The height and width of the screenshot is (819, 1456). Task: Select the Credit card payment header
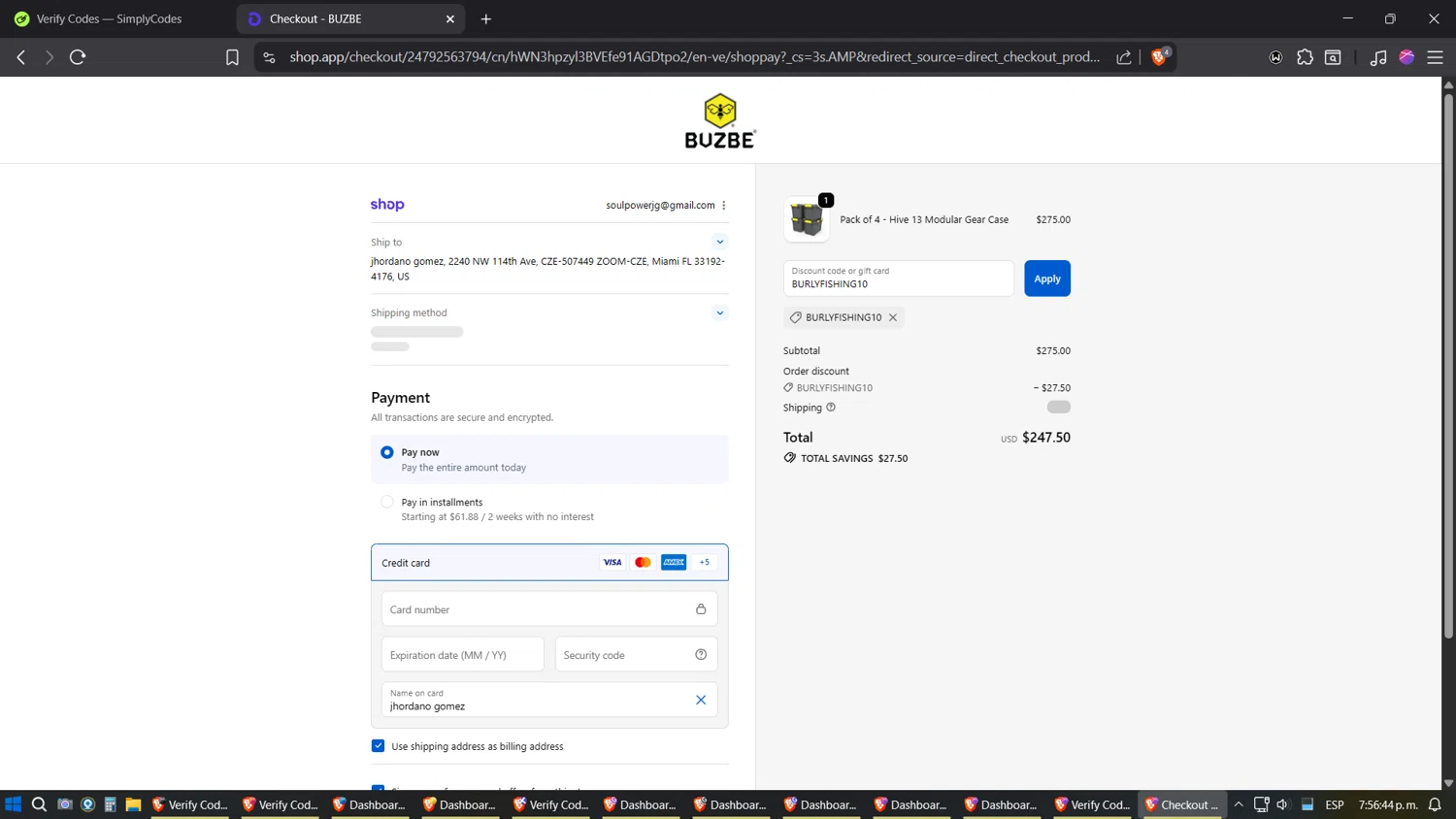pyautogui.click(x=549, y=562)
